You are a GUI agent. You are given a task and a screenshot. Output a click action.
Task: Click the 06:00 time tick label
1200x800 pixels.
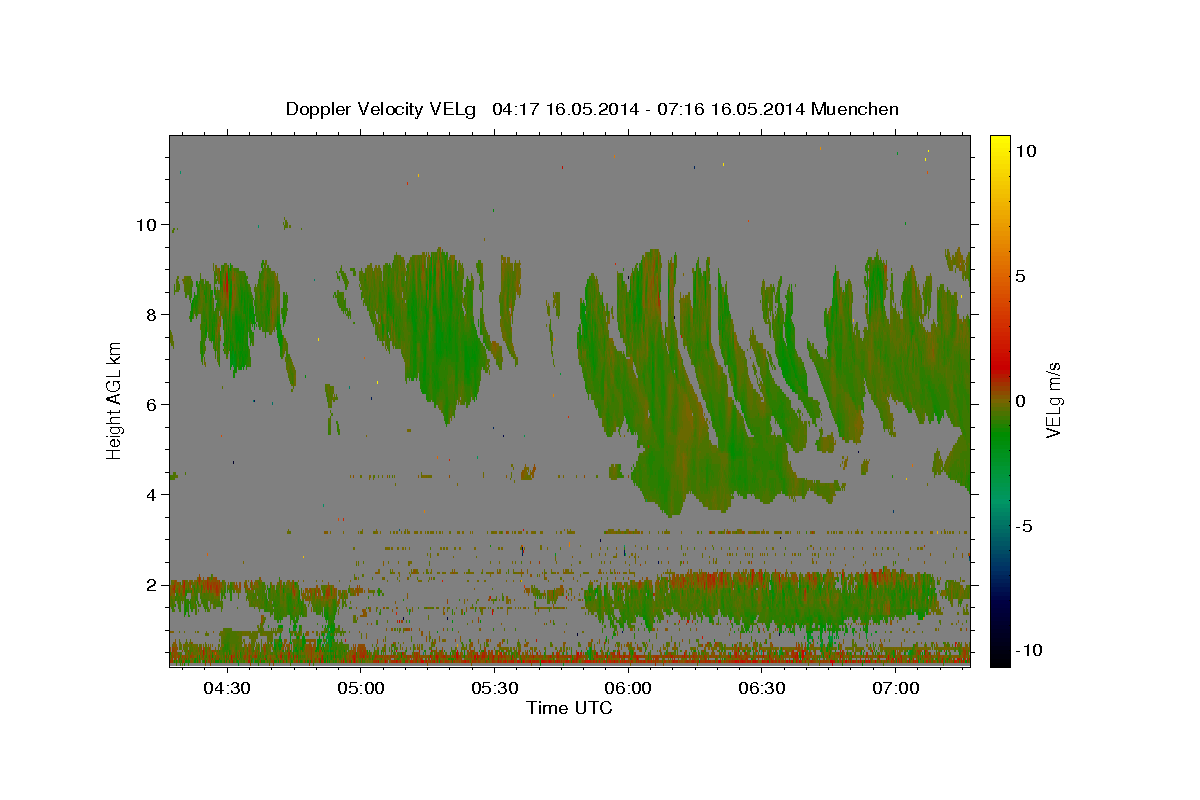tap(629, 689)
